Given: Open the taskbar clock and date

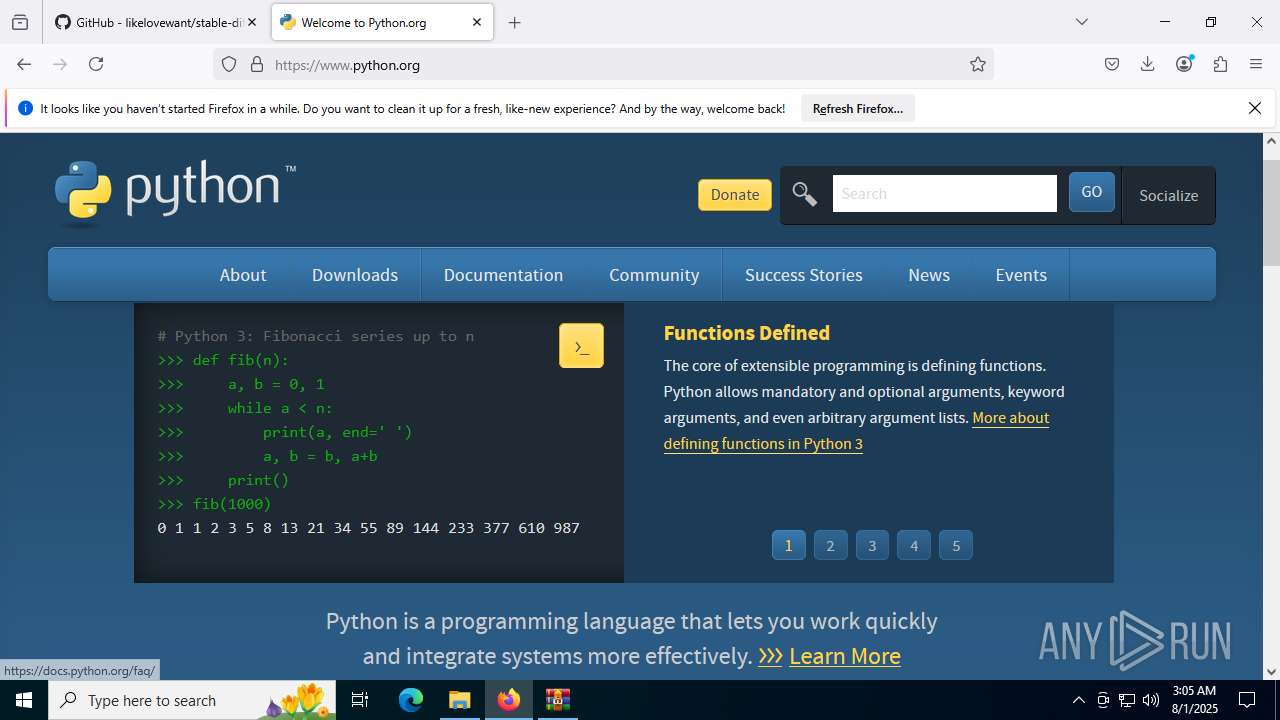Looking at the screenshot, I should click(1194, 700).
